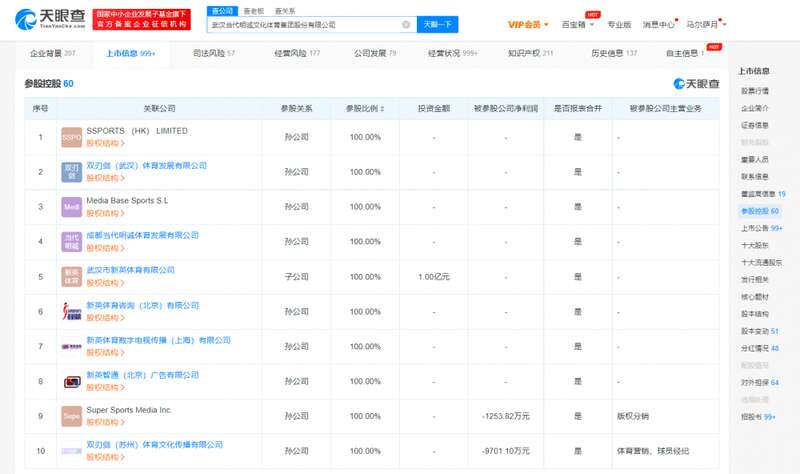Open the 双刃剑(苏州)体育文化传播 logo thumbnail
This screenshot has height=474, width=800.
(71, 451)
